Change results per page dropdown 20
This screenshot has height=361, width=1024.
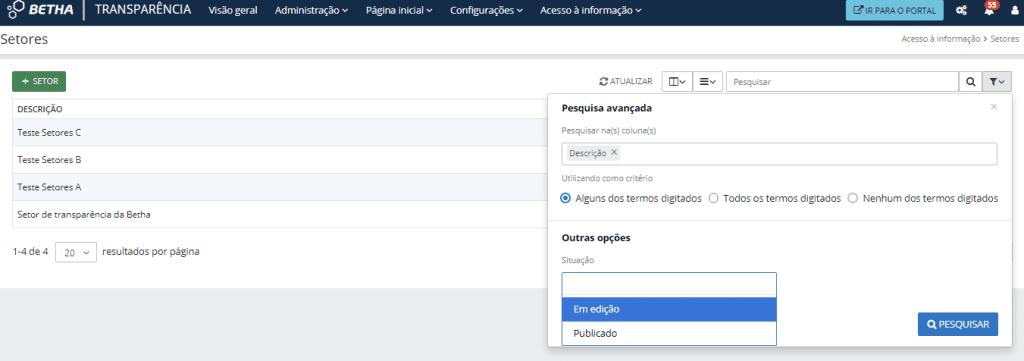click(76, 252)
